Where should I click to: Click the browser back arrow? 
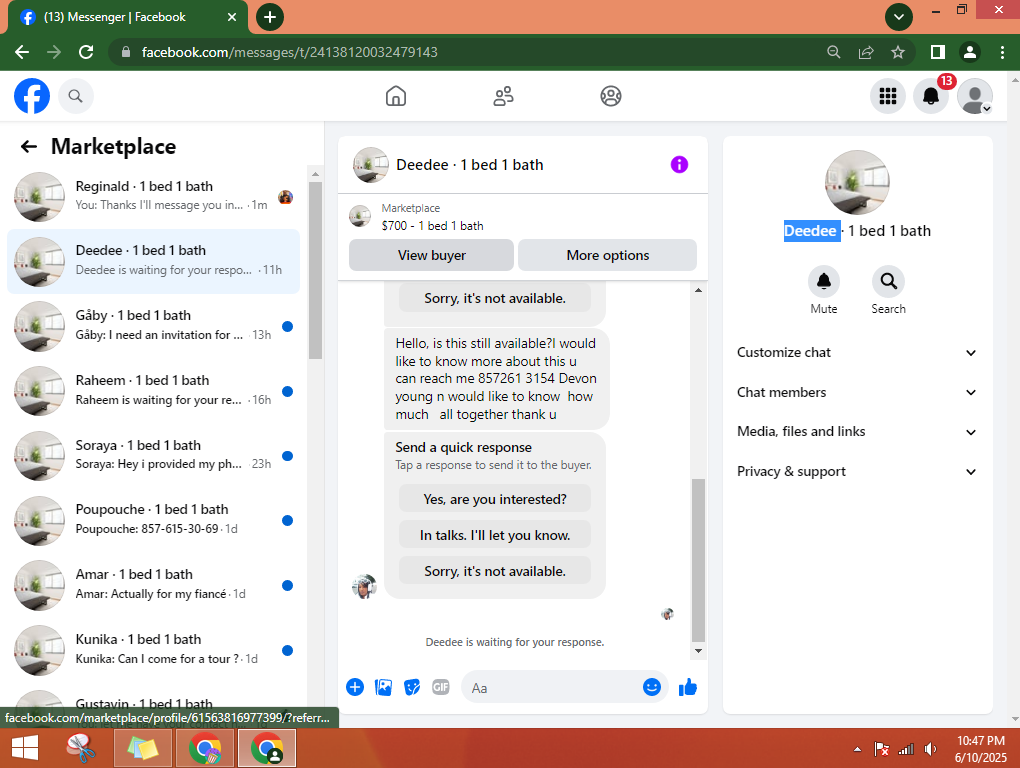click(x=21, y=52)
